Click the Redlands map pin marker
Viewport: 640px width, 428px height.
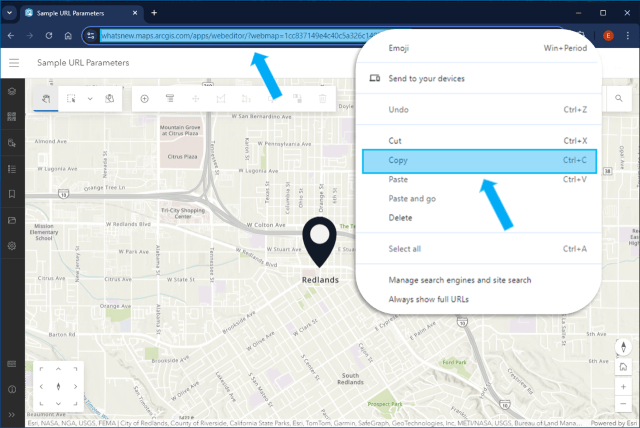pos(319,242)
